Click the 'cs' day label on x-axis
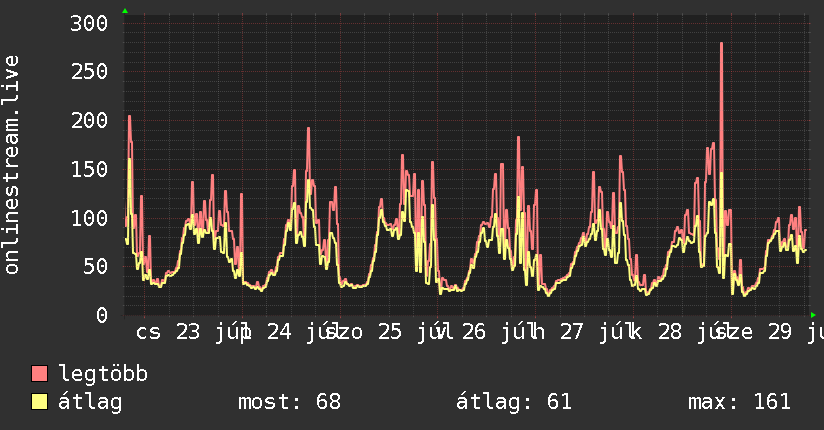Screen dimensions: 824x430 click(148, 332)
